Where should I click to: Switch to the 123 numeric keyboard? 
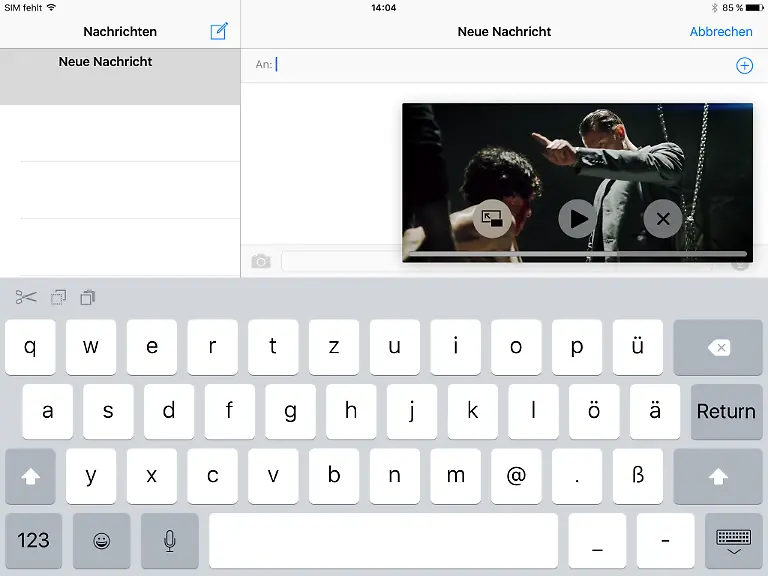coord(33,541)
